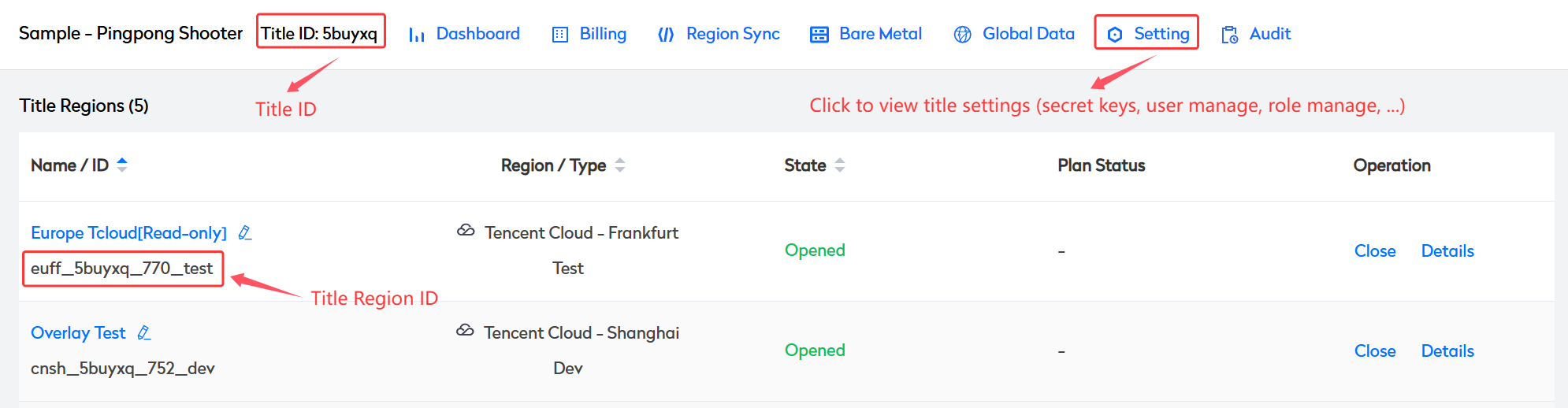The height and width of the screenshot is (408, 1568).
Task: Click the Title ID: 5buyxq label
Action: (320, 33)
